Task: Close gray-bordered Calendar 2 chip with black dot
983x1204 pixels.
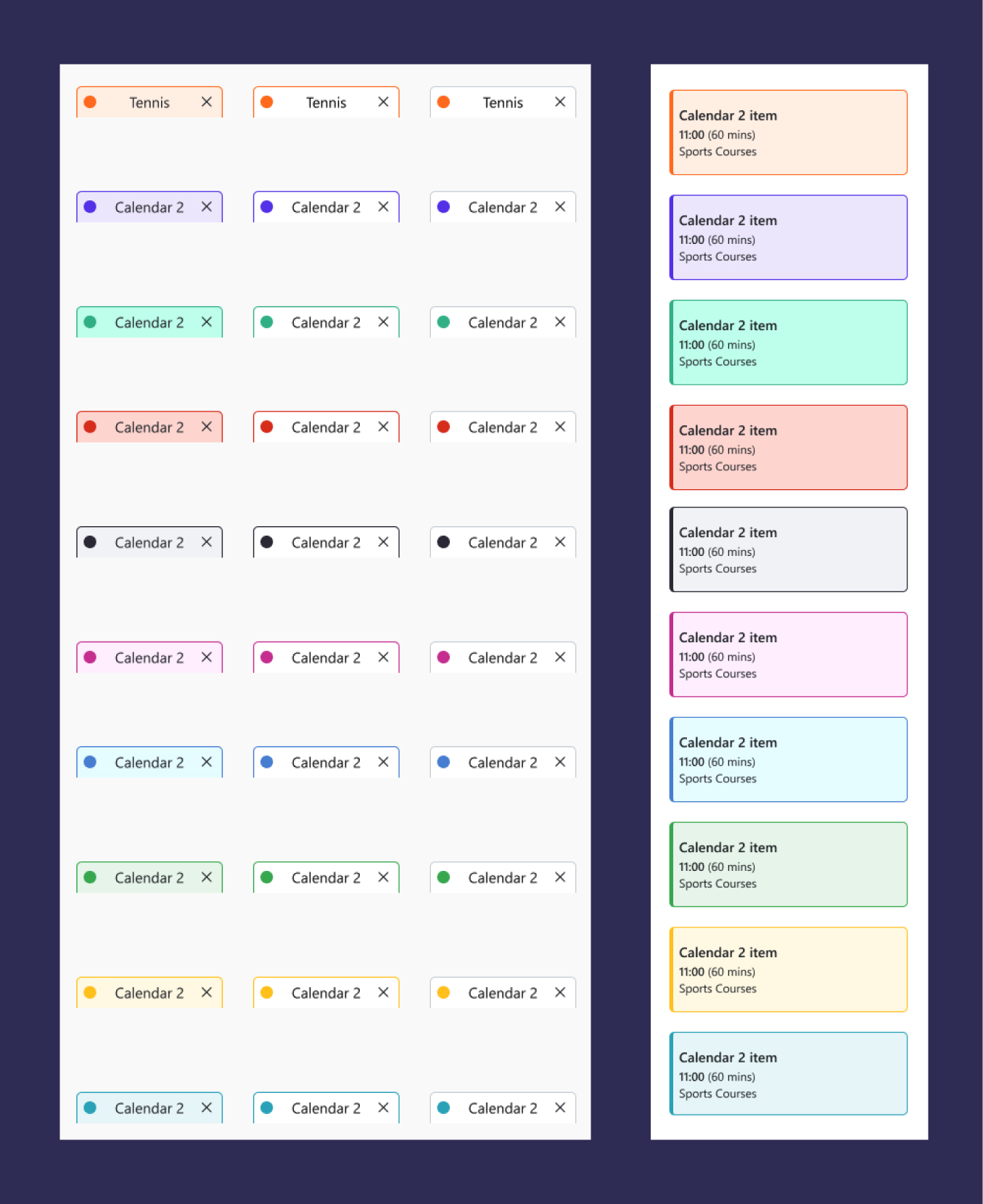Action: click(560, 542)
